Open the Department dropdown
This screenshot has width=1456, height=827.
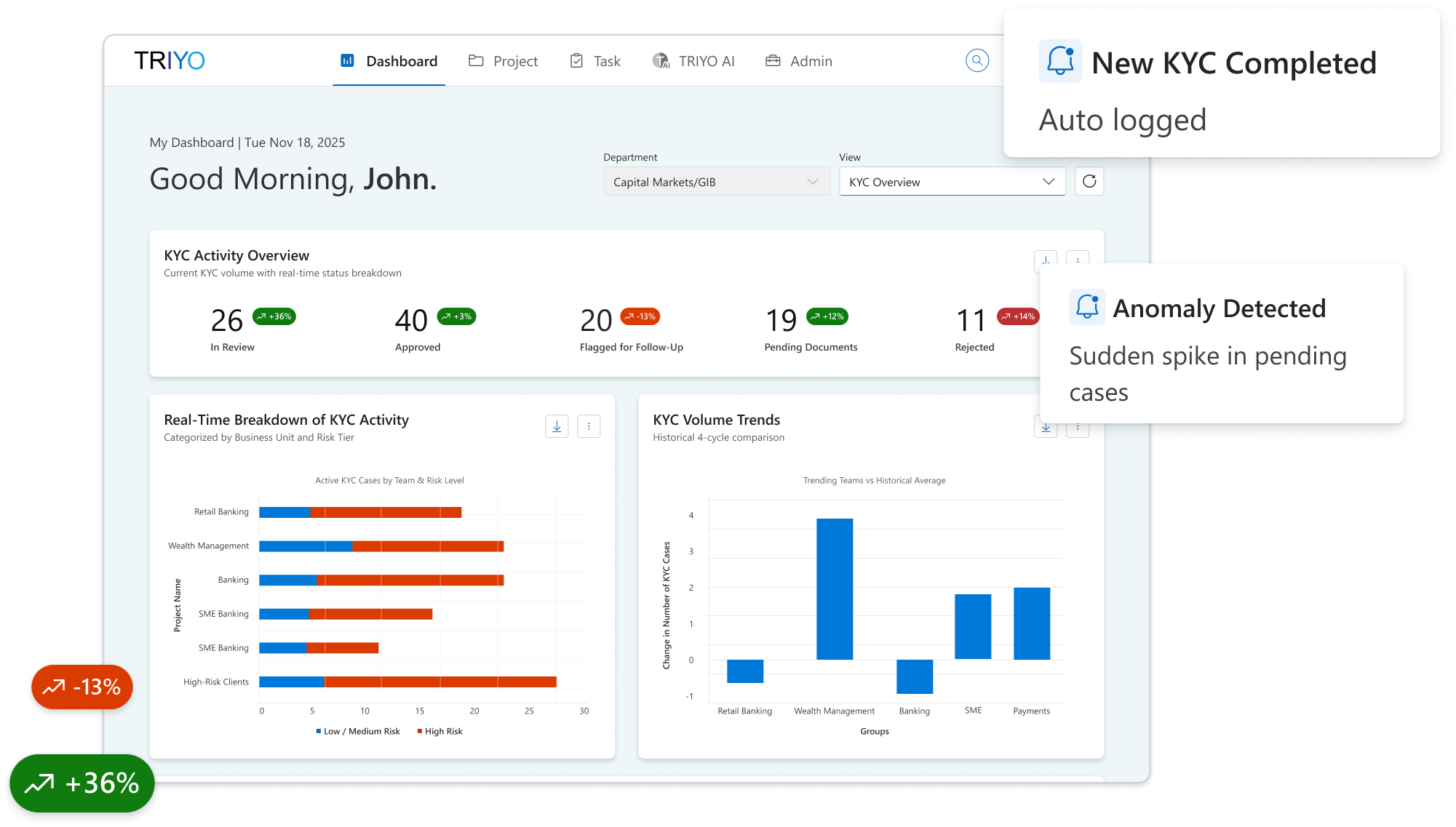715,182
